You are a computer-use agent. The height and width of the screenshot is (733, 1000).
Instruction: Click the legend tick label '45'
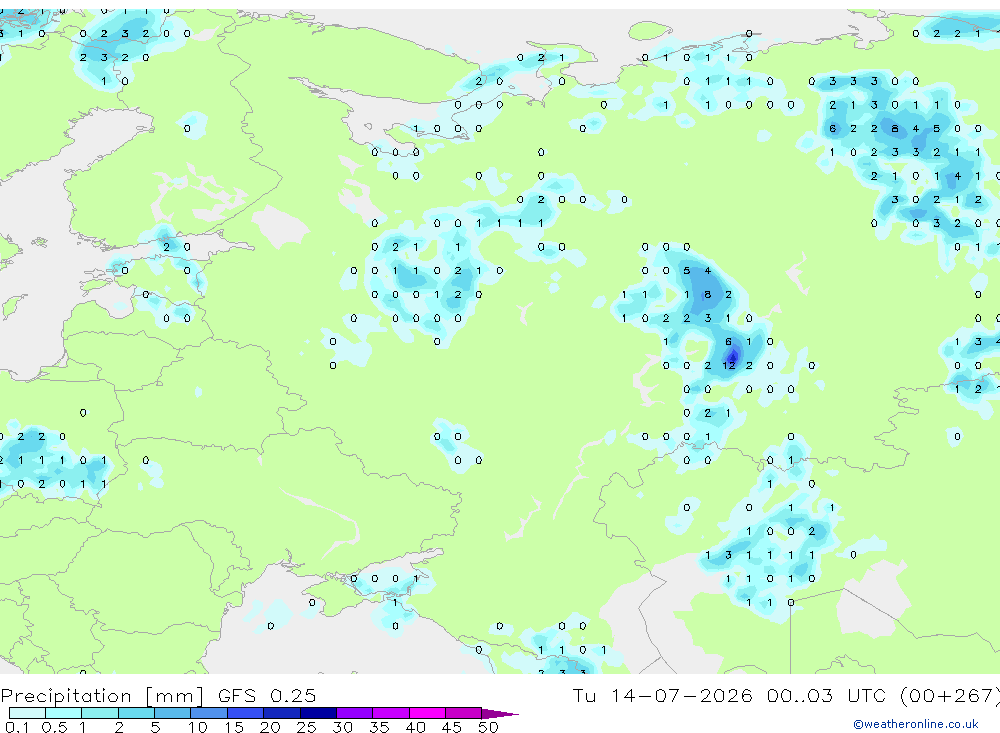[x=452, y=727]
